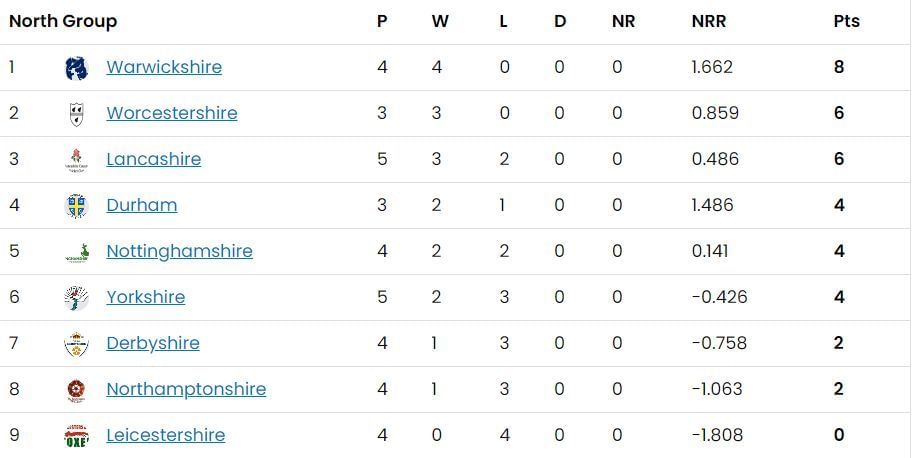
Task: Click the Worcestershire team crest icon
Action: point(76,114)
